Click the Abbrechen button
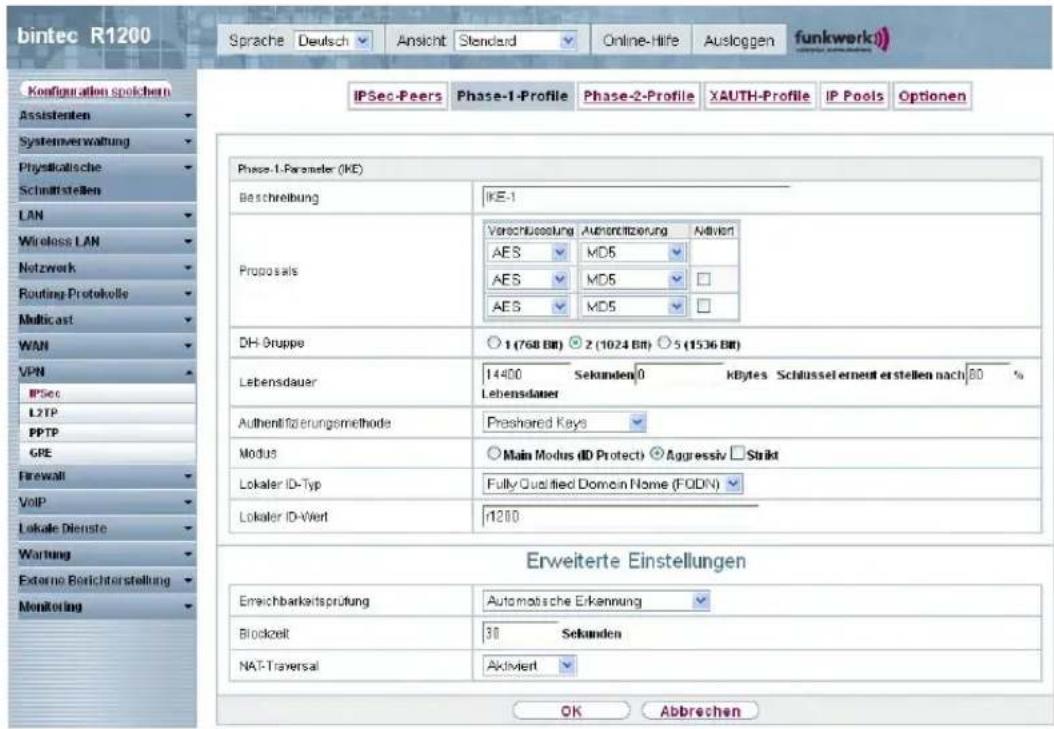Screen dimensions: 1054x729 [x=700, y=711]
